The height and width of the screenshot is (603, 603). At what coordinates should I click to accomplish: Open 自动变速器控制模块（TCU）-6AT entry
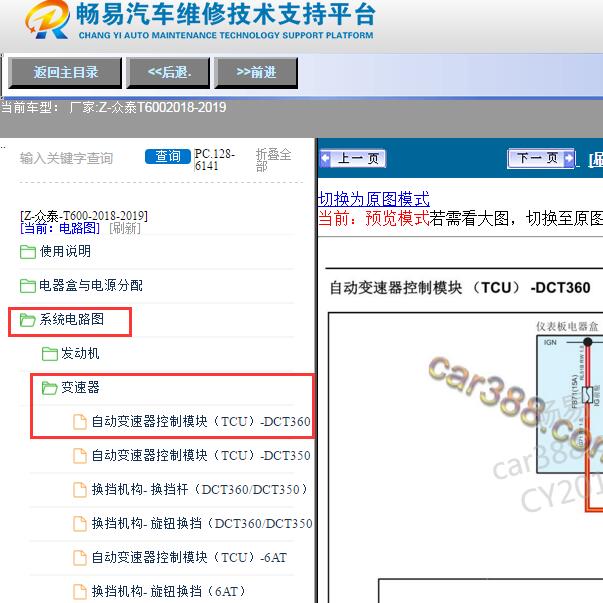click(189, 557)
